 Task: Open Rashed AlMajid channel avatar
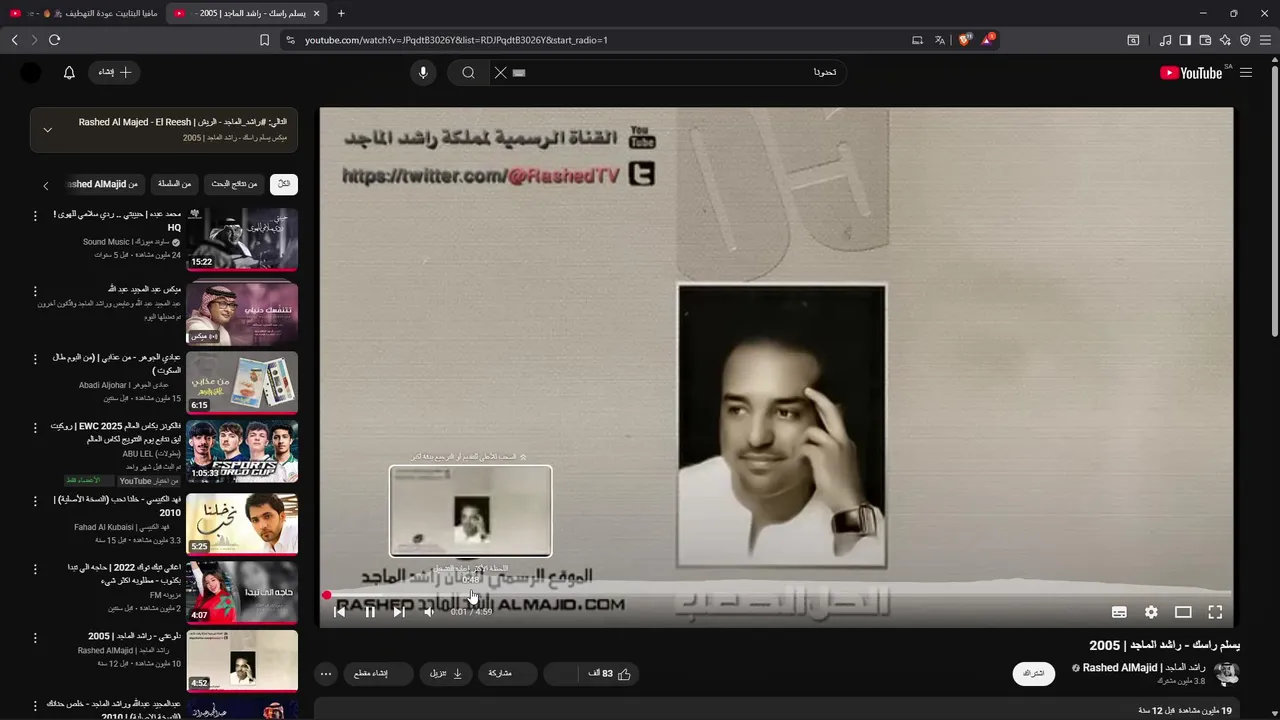click(x=1226, y=673)
